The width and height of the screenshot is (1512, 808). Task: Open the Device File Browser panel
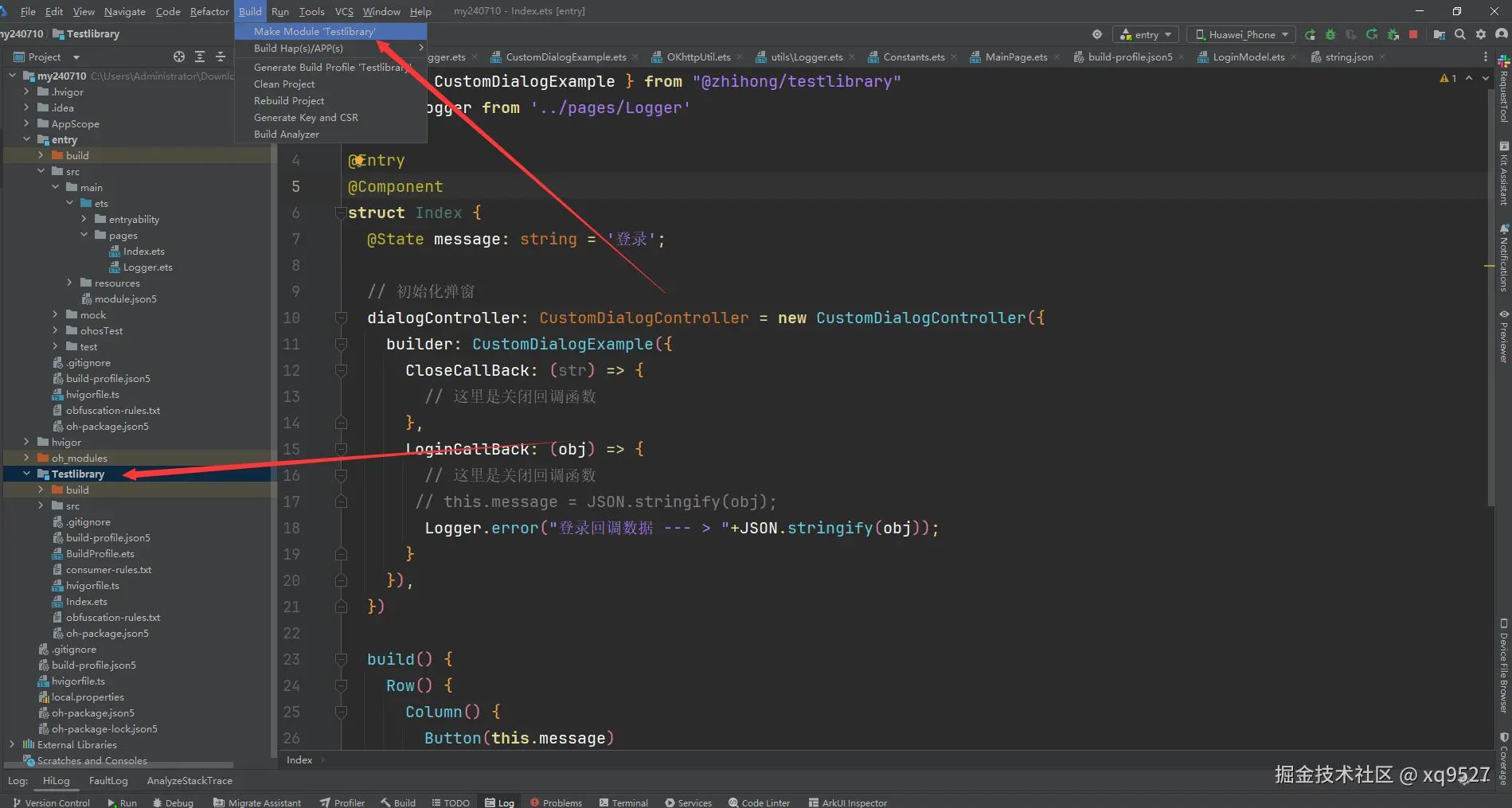point(1504,666)
